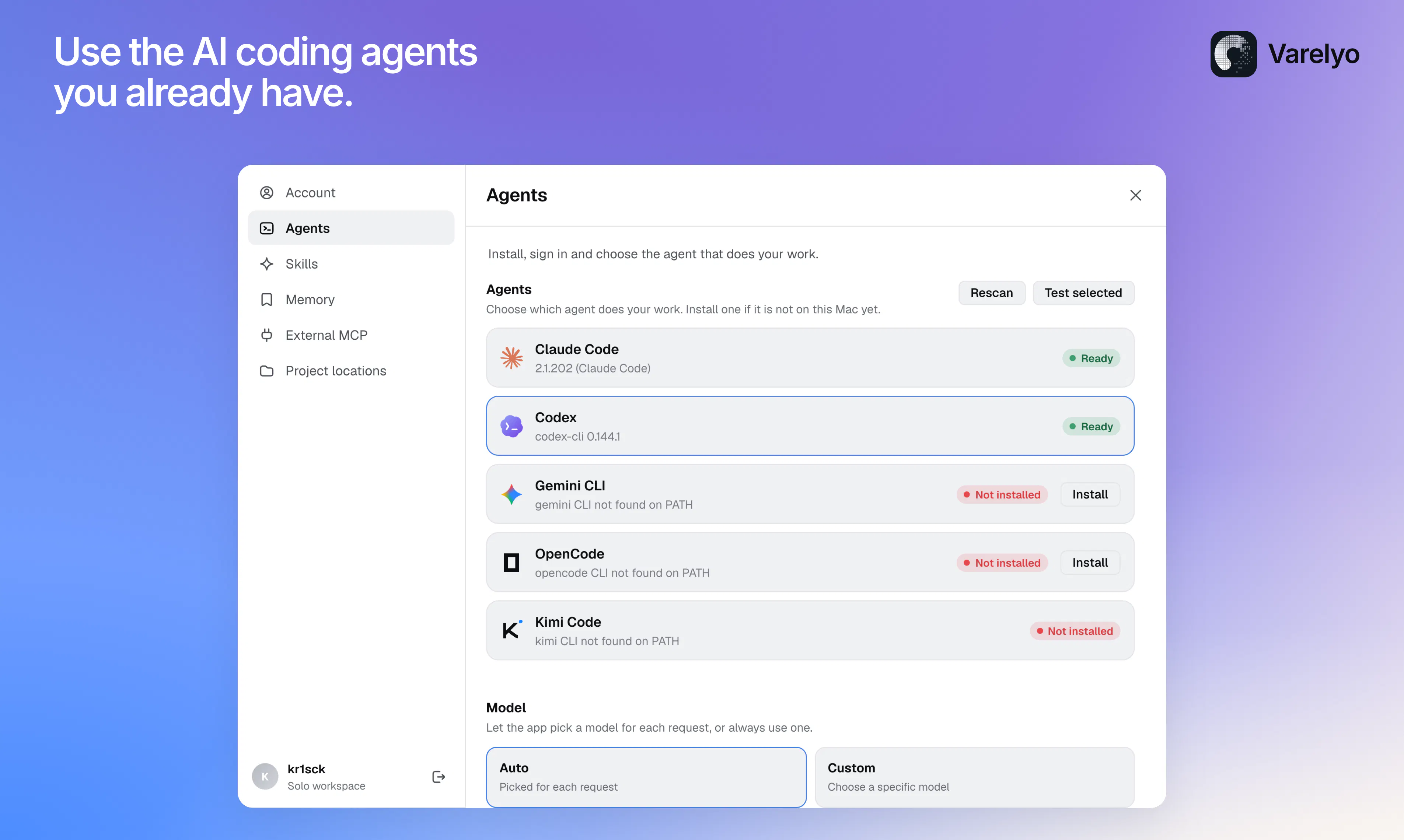Open the Memory settings section
The height and width of the screenshot is (840, 1404).
coord(351,300)
